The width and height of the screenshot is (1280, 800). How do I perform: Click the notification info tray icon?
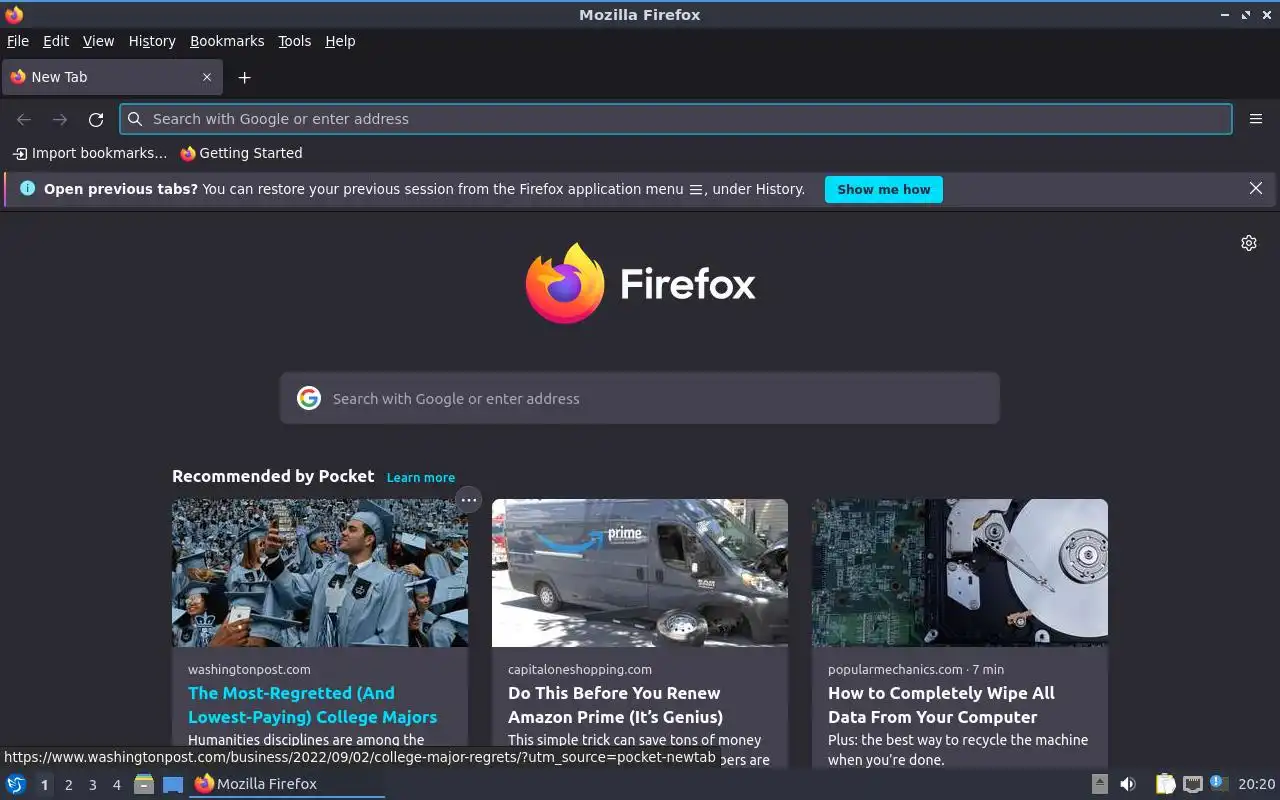tap(1218, 783)
